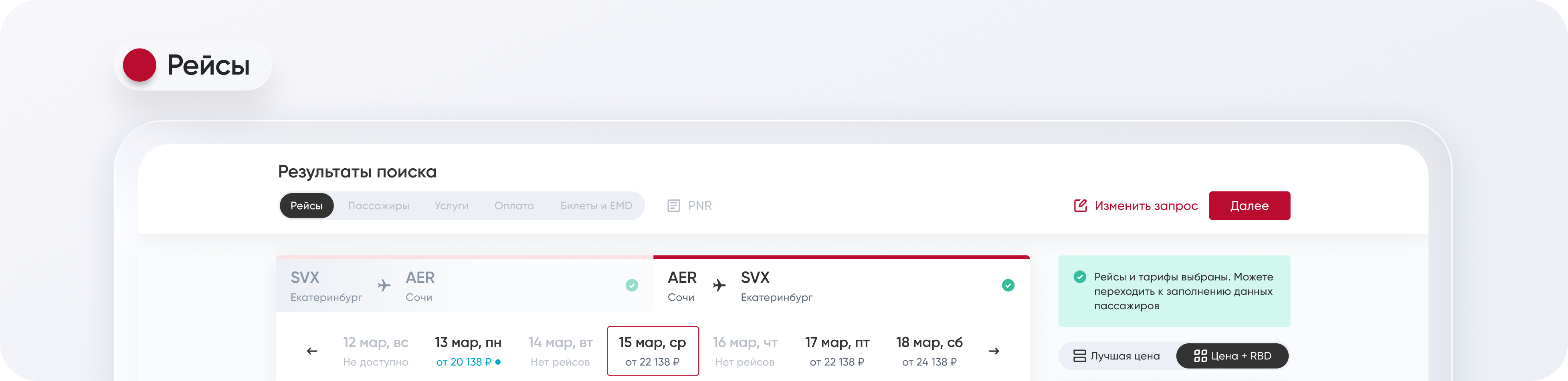Click the Изменить запрос link
The image size is (1568, 381).
pos(1146,206)
